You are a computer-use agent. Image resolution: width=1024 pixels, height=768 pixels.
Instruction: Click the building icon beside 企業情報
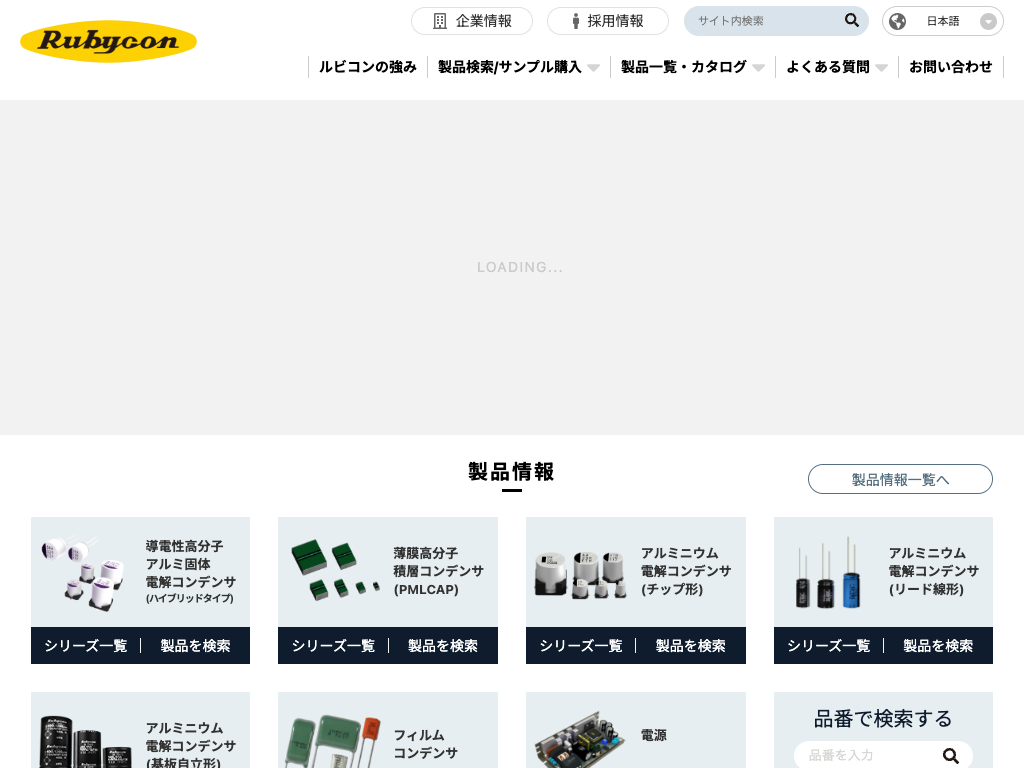(x=440, y=21)
